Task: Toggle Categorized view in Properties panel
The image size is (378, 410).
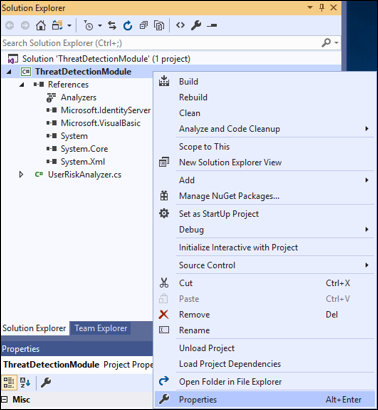Action: [x=9, y=382]
